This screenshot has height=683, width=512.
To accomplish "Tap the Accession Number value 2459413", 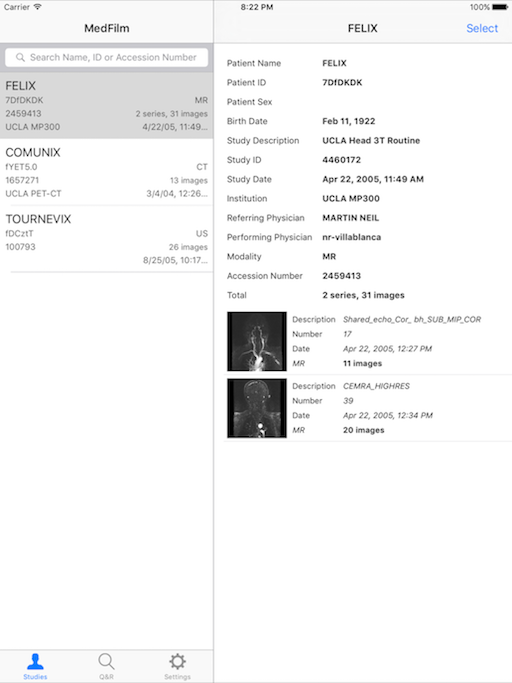I will 342,276.
